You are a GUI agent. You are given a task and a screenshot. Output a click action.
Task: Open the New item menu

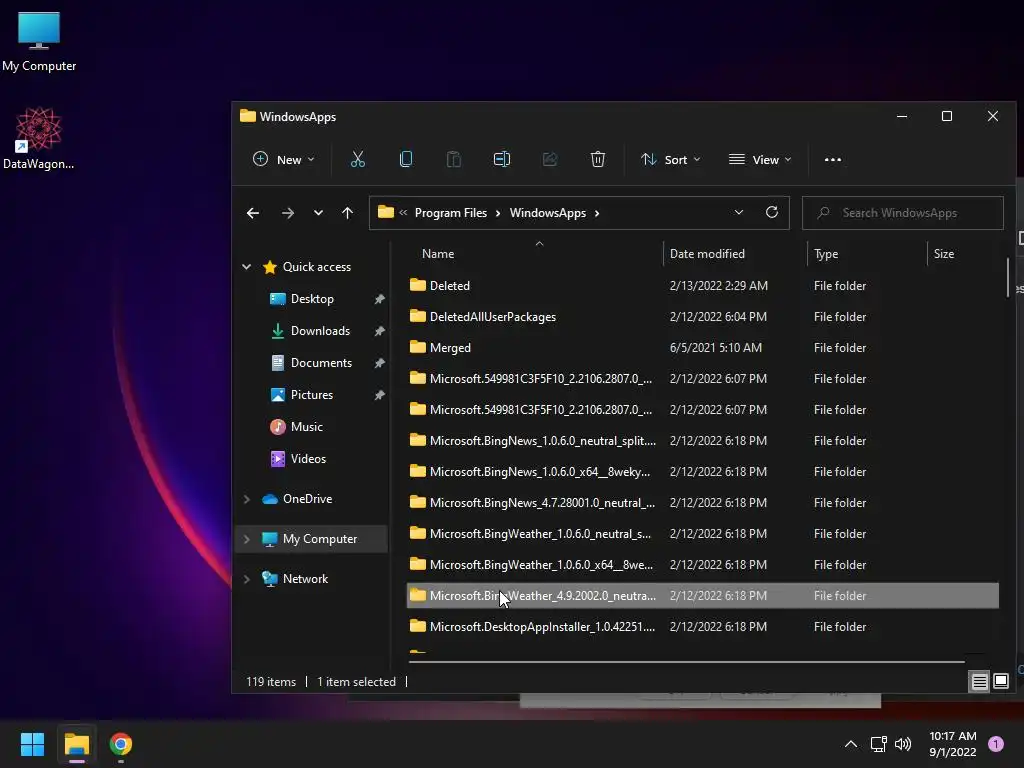coord(283,159)
